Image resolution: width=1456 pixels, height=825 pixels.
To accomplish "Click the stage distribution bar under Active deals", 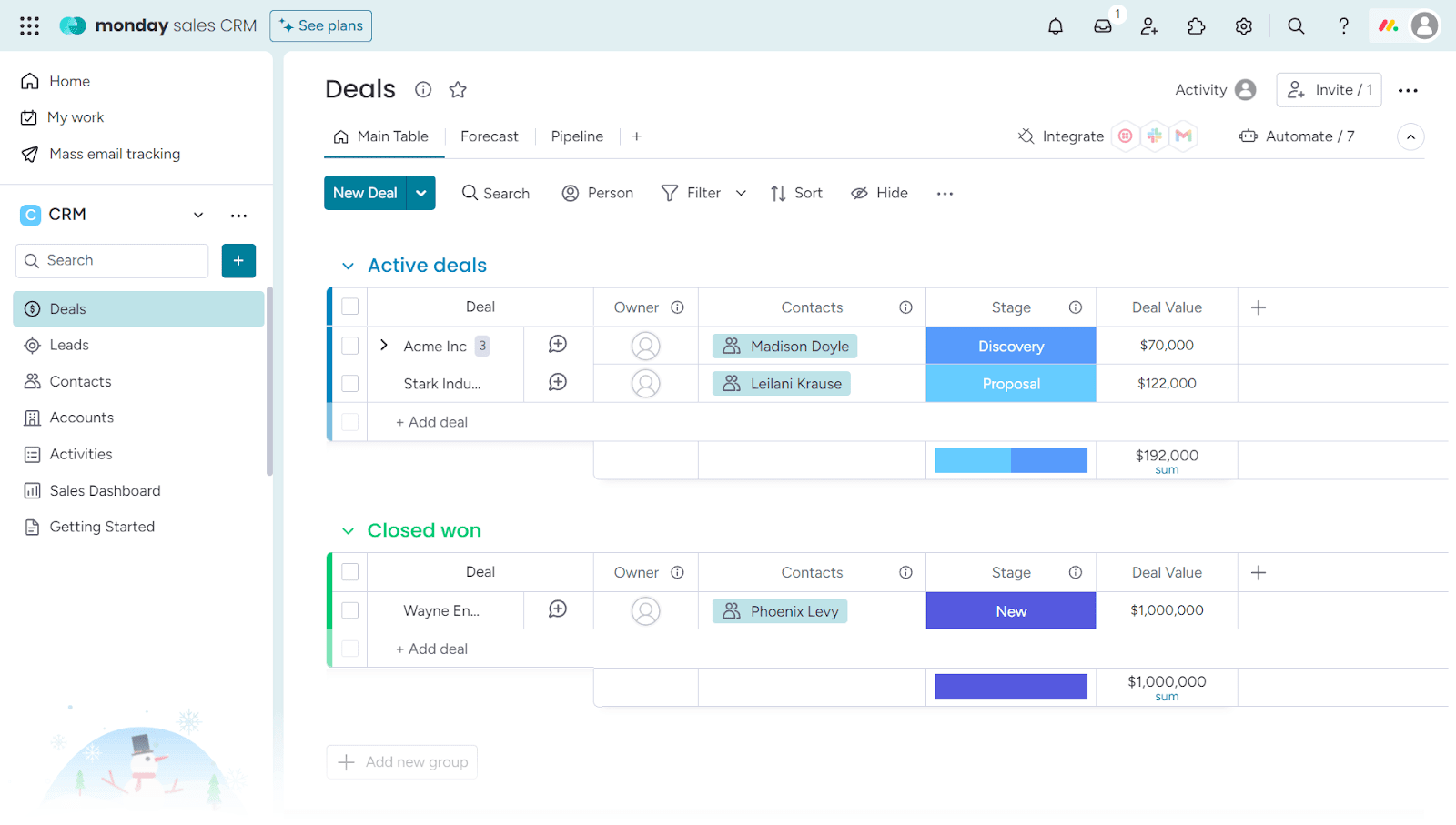I will [1010, 459].
